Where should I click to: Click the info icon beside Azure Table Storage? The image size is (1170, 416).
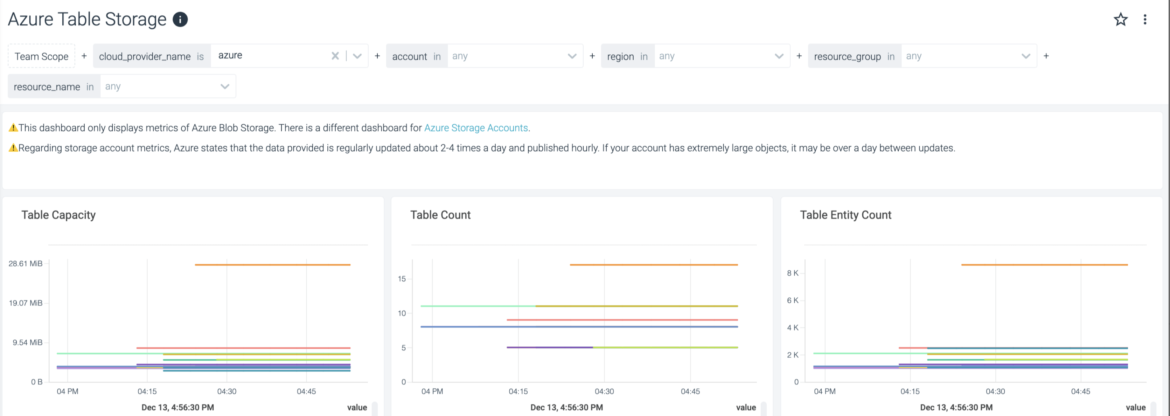[180, 19]
